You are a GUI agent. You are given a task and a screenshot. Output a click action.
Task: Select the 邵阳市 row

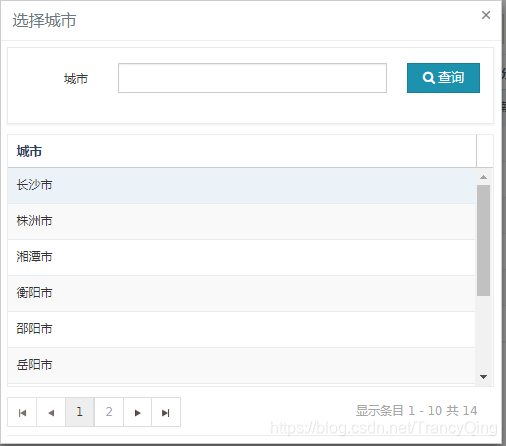pos(241,329)
